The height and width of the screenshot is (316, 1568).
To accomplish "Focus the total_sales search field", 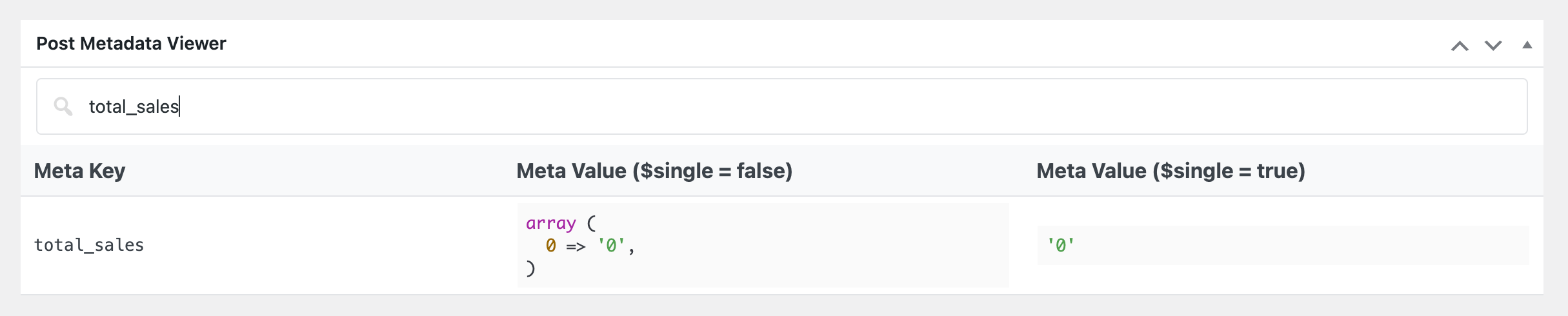I will coord(781,106).
